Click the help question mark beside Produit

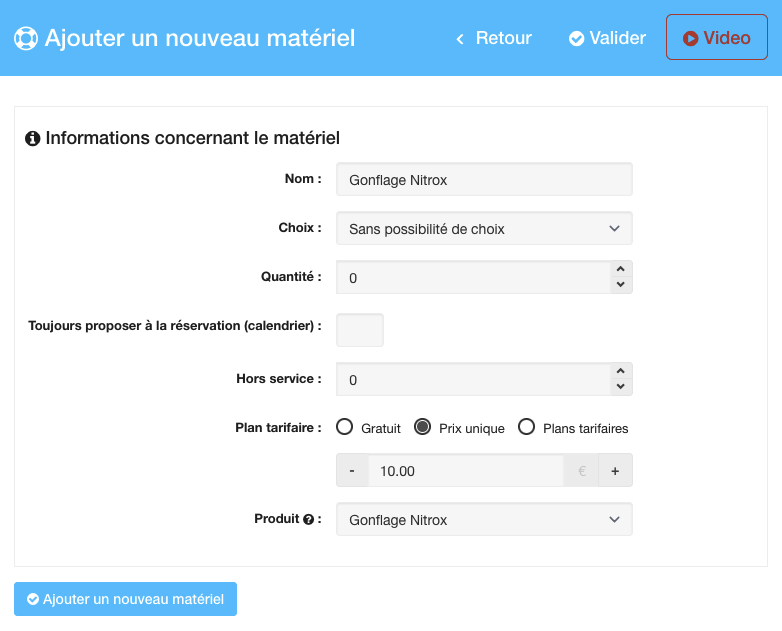[308, 520]
